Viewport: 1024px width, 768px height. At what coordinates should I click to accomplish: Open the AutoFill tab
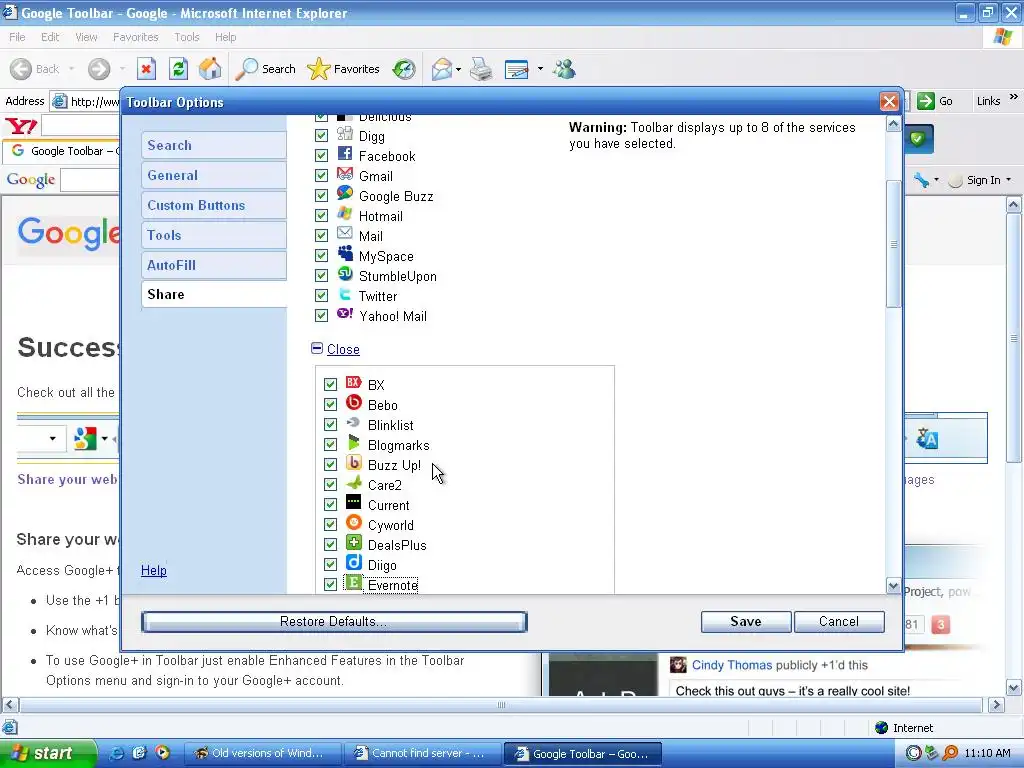pos(214,265)
